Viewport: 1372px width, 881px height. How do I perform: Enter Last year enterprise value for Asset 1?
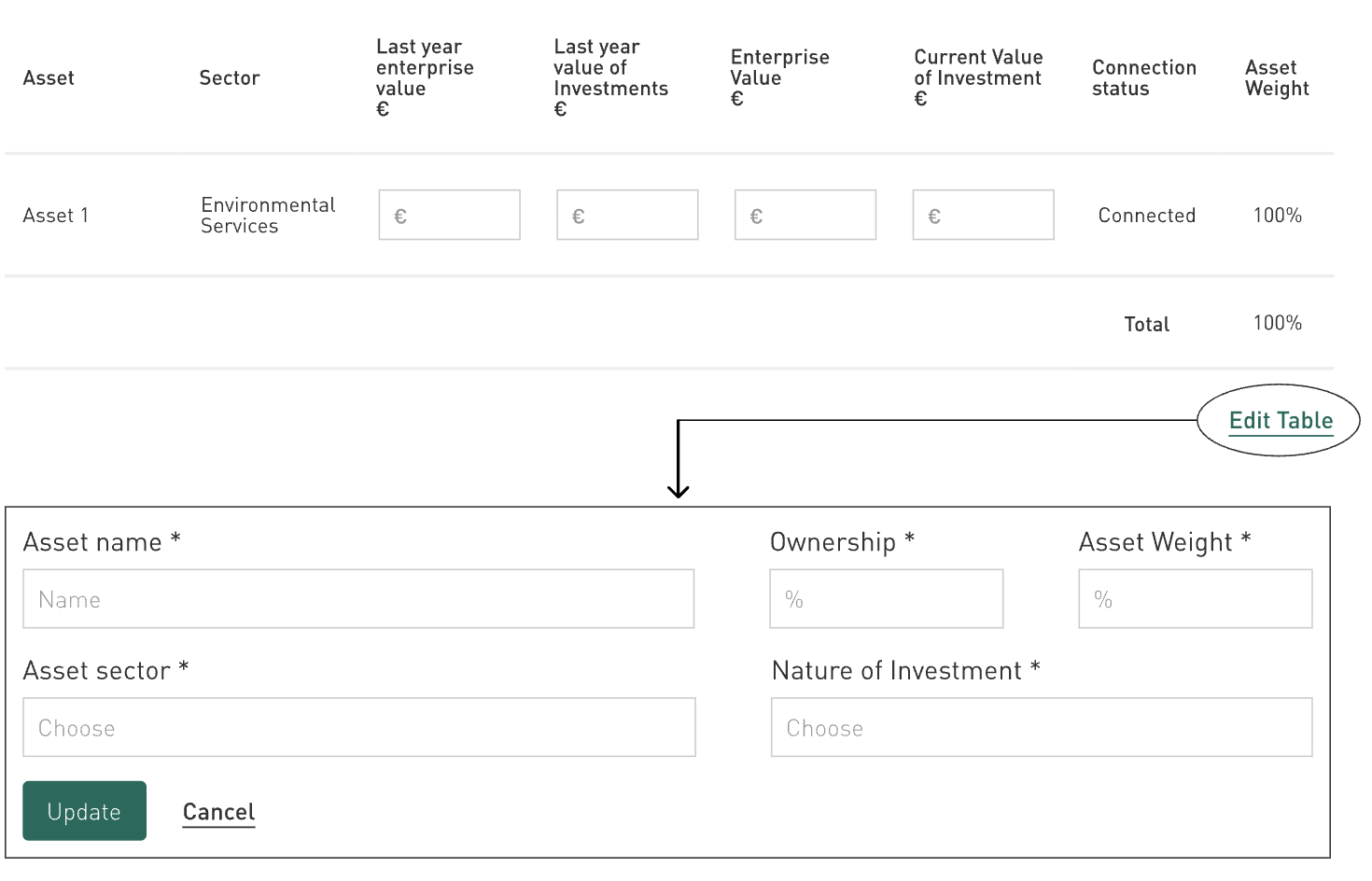pos(449,216)
